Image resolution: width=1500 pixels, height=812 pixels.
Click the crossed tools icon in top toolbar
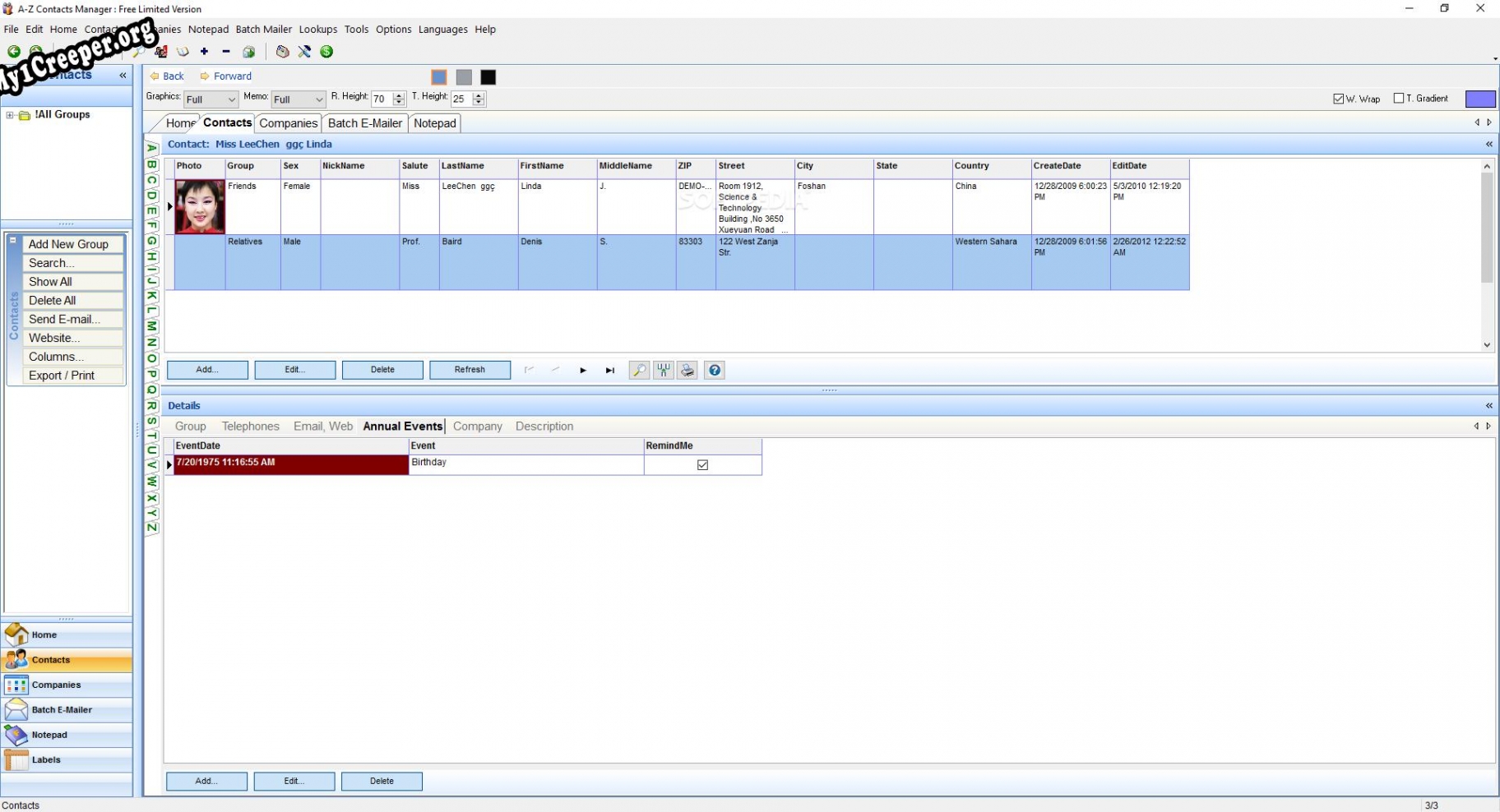(x=304, y=52)
